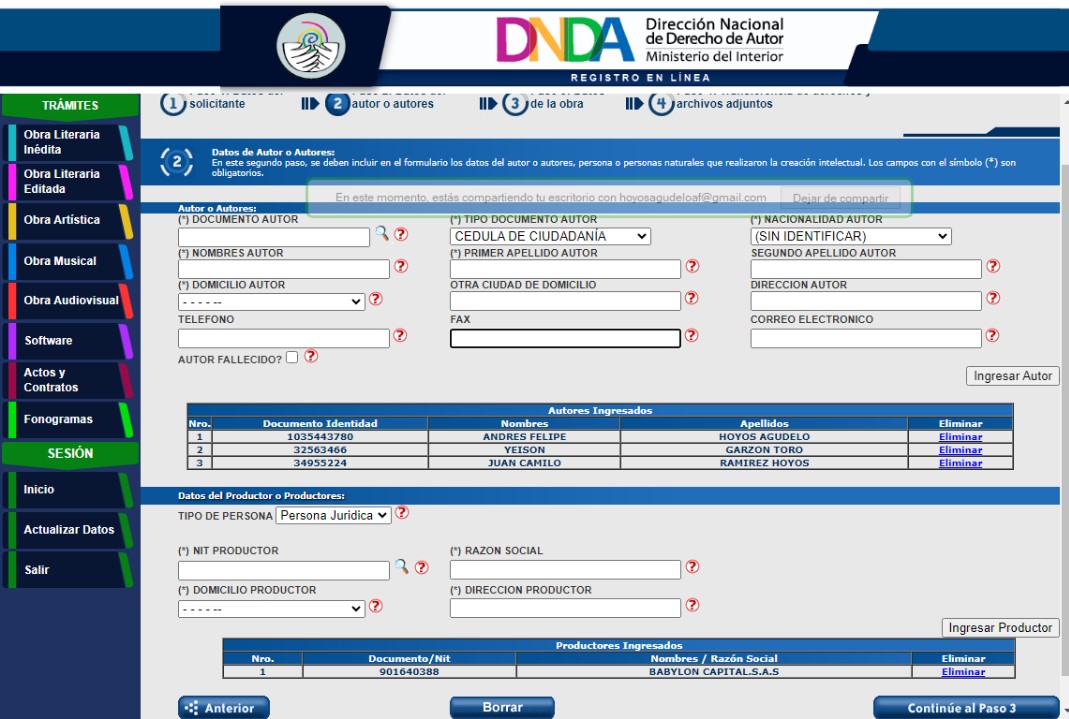Open Domicilio Autor dropdown
Screen dimensions: 1069x719
(271, 301)
